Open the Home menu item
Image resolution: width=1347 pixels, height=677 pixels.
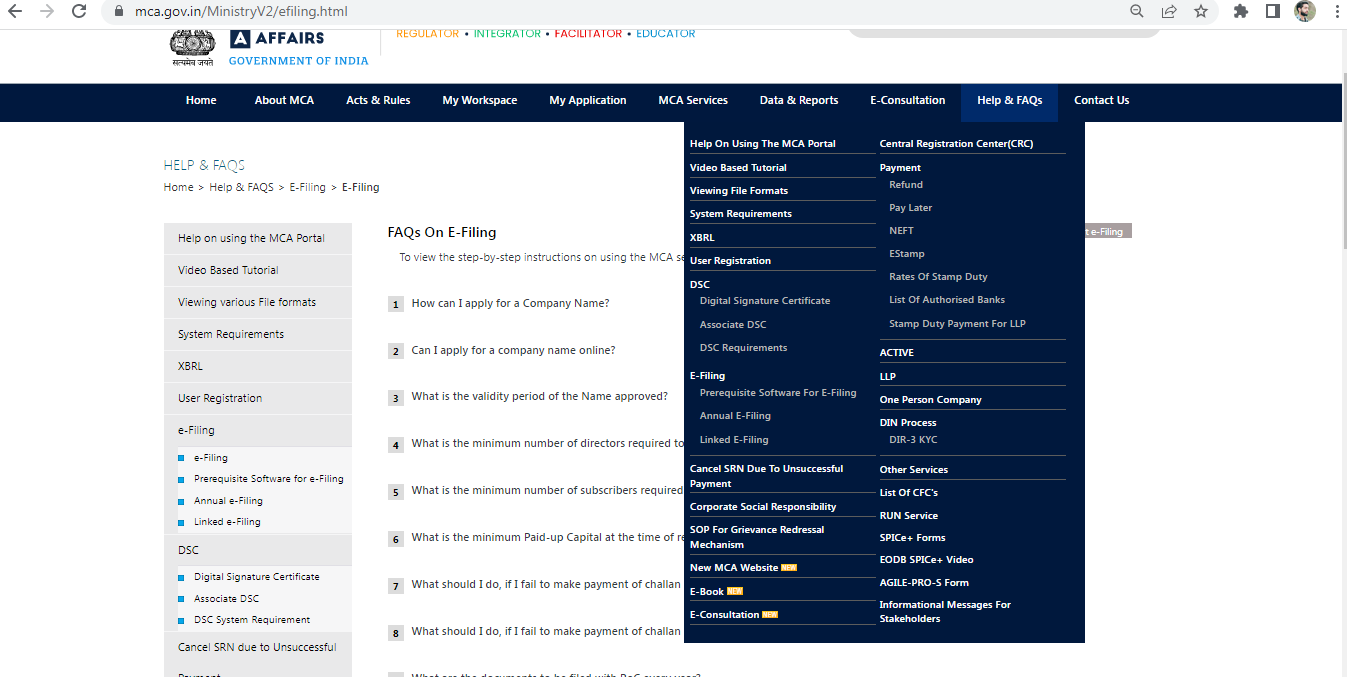pyautogui.click(x=201, y=100)
